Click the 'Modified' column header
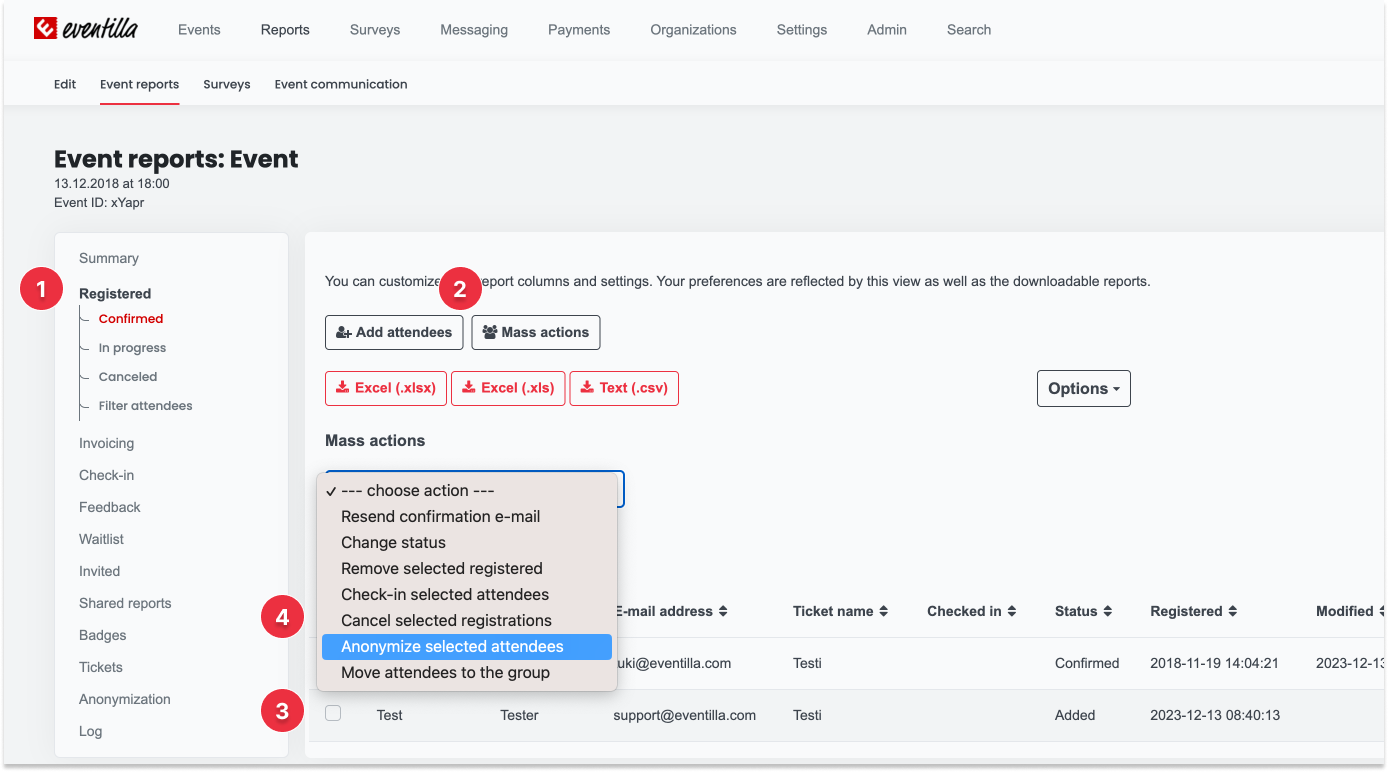 pyautogui.click(x=1345, y=611)
